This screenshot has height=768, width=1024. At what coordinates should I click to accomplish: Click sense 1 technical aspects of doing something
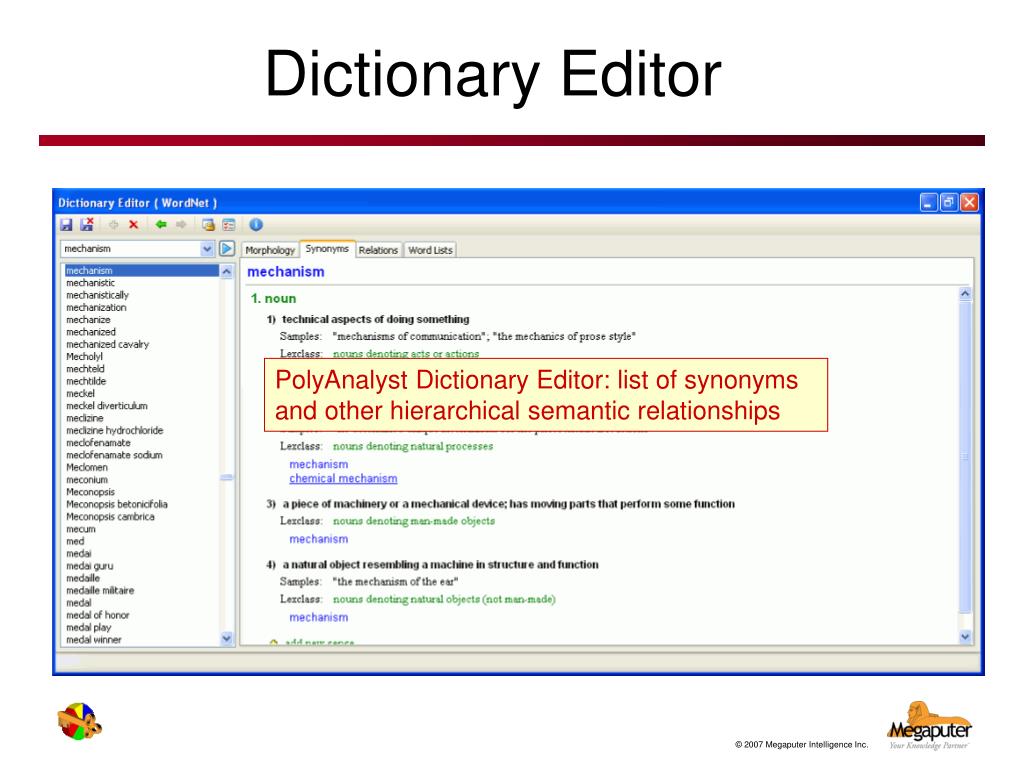tap(375, 319)
